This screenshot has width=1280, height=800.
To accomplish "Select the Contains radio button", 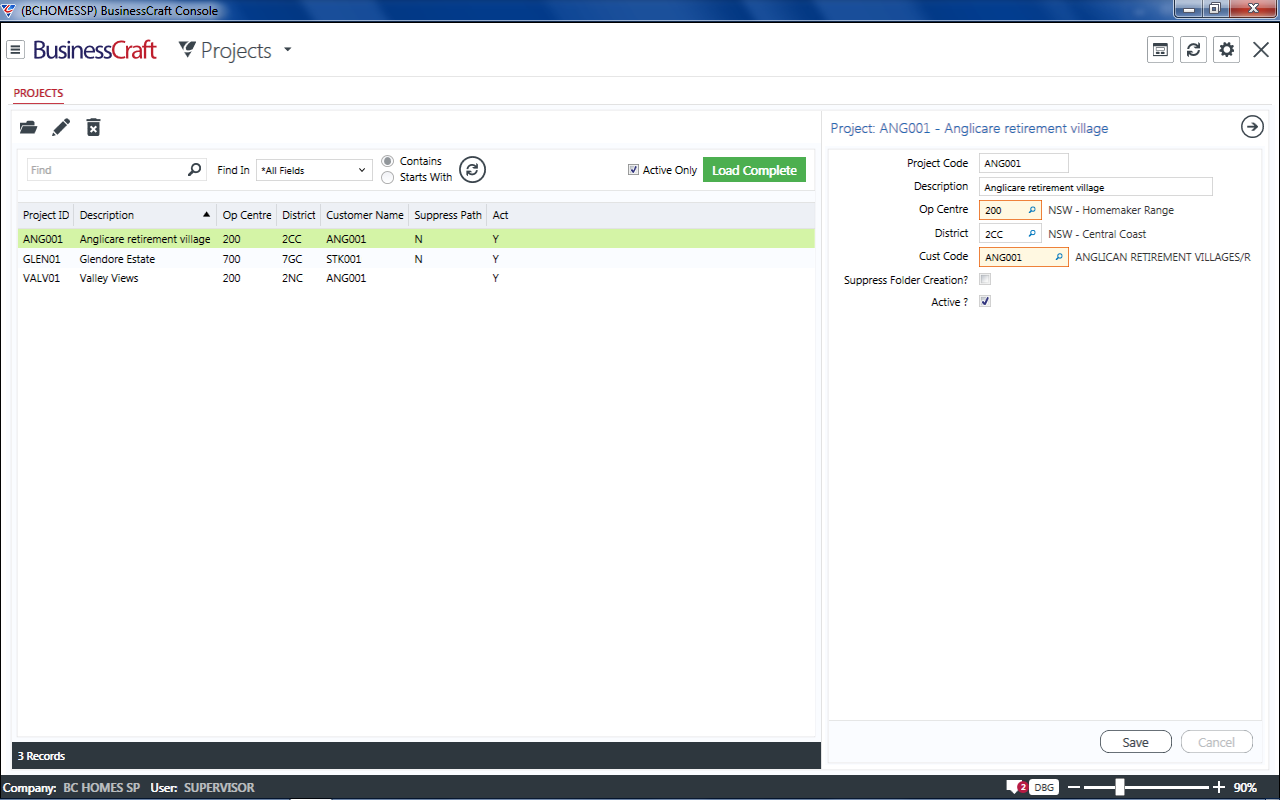I will (x=388, y=161).
